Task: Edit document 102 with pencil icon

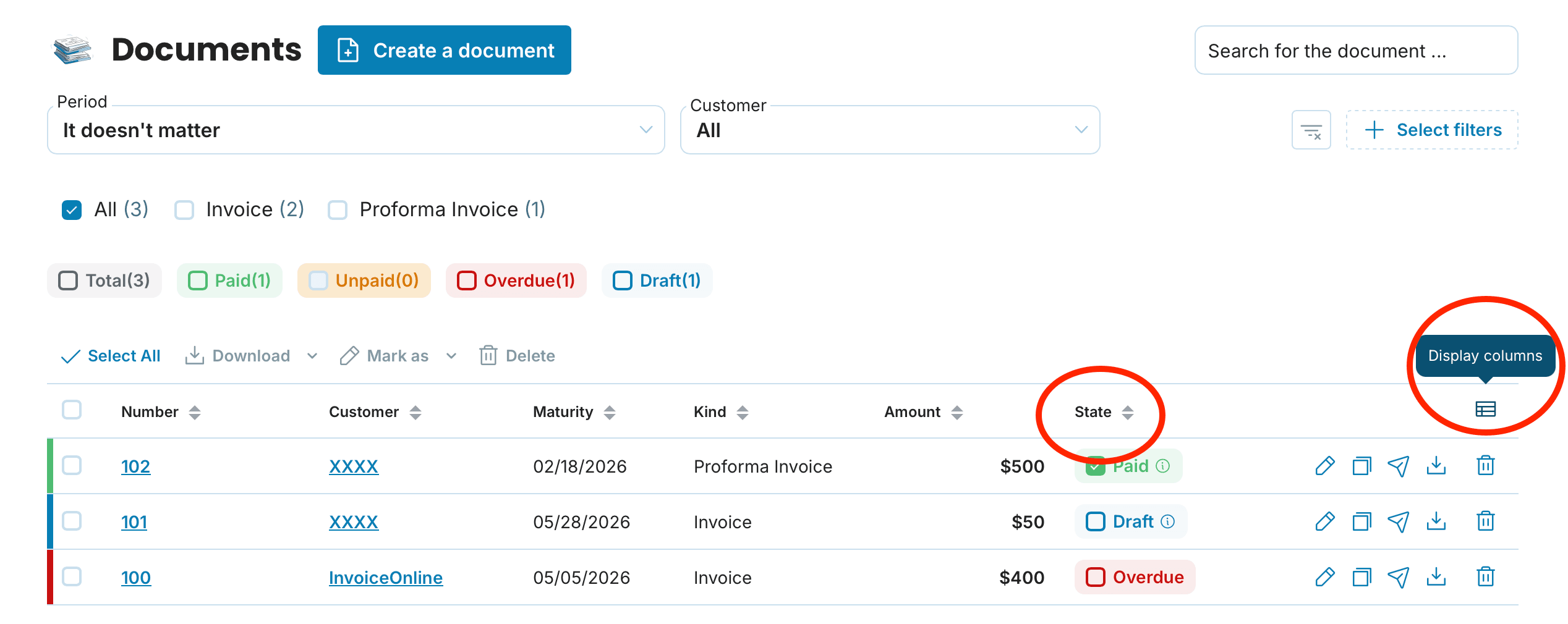Action: tap(1325, 466)
